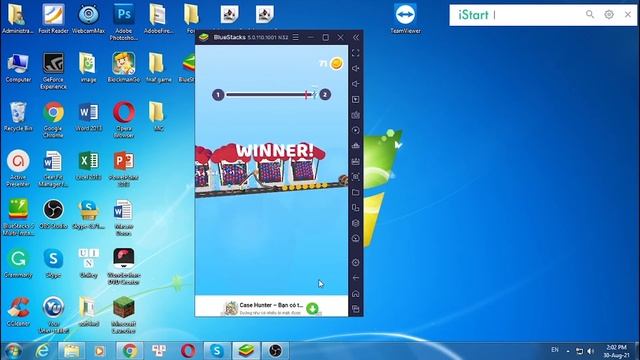Select Opera Browser desktop shortcut
The image size is (640, 360).
pyautogui.click(x=124, y=120)
